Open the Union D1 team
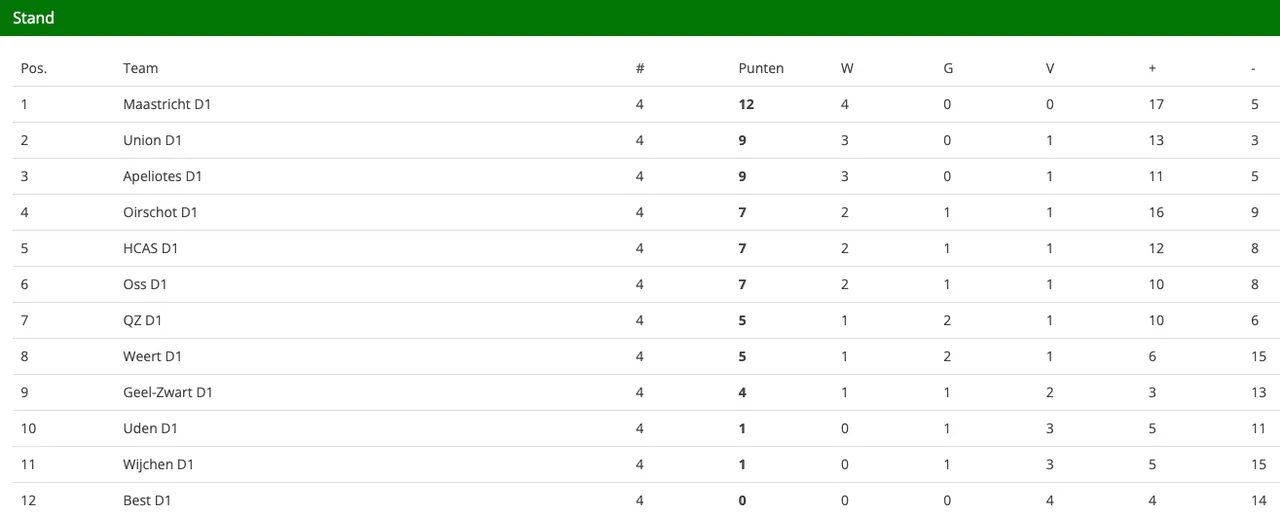 (x=152, y=140)
